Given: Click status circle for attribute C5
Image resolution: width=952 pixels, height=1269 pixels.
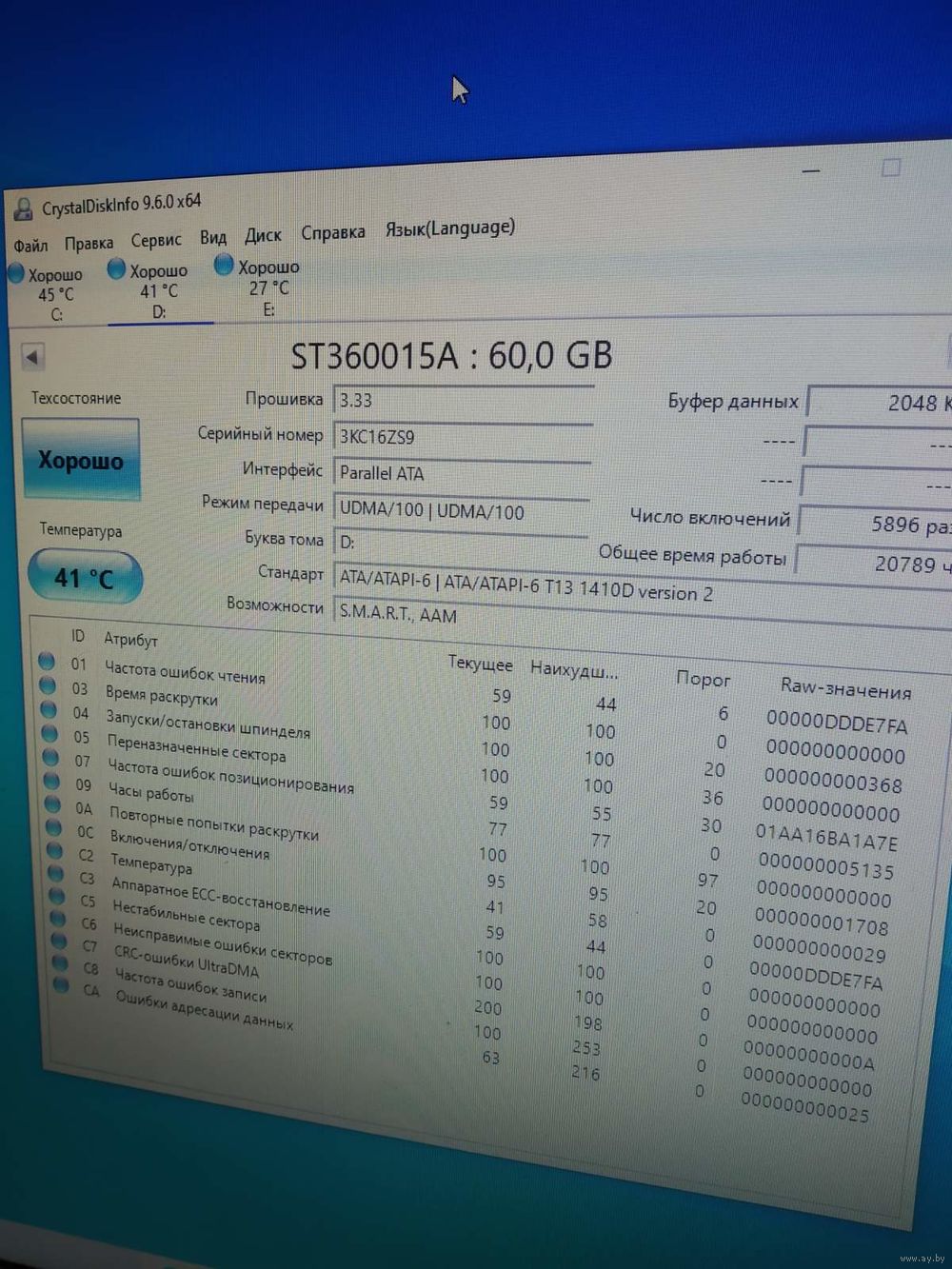Looking at the screenshot, I should coord(59,897).
